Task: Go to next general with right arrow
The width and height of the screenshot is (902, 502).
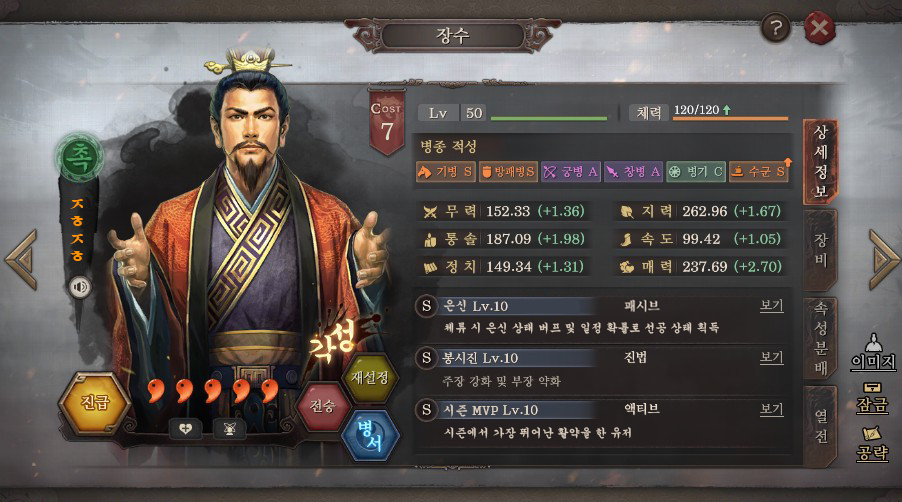Action: 882,259
